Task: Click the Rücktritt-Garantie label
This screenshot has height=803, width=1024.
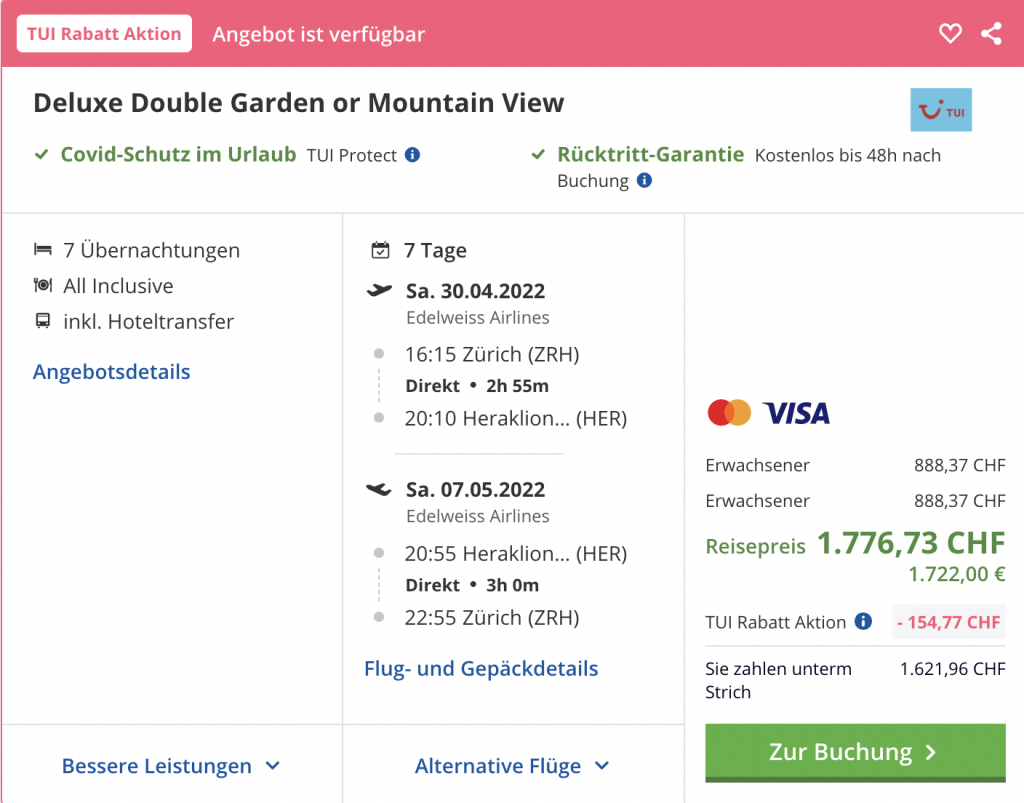Action: tap(650, 154)
